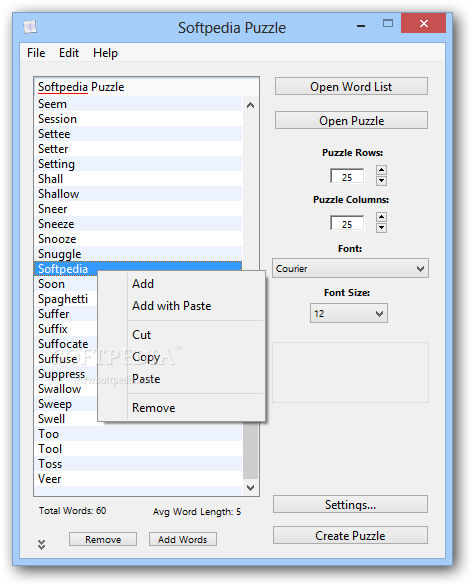
Task: Increase Puzzle Rows with the up arrow
Action: coord(381,170)
